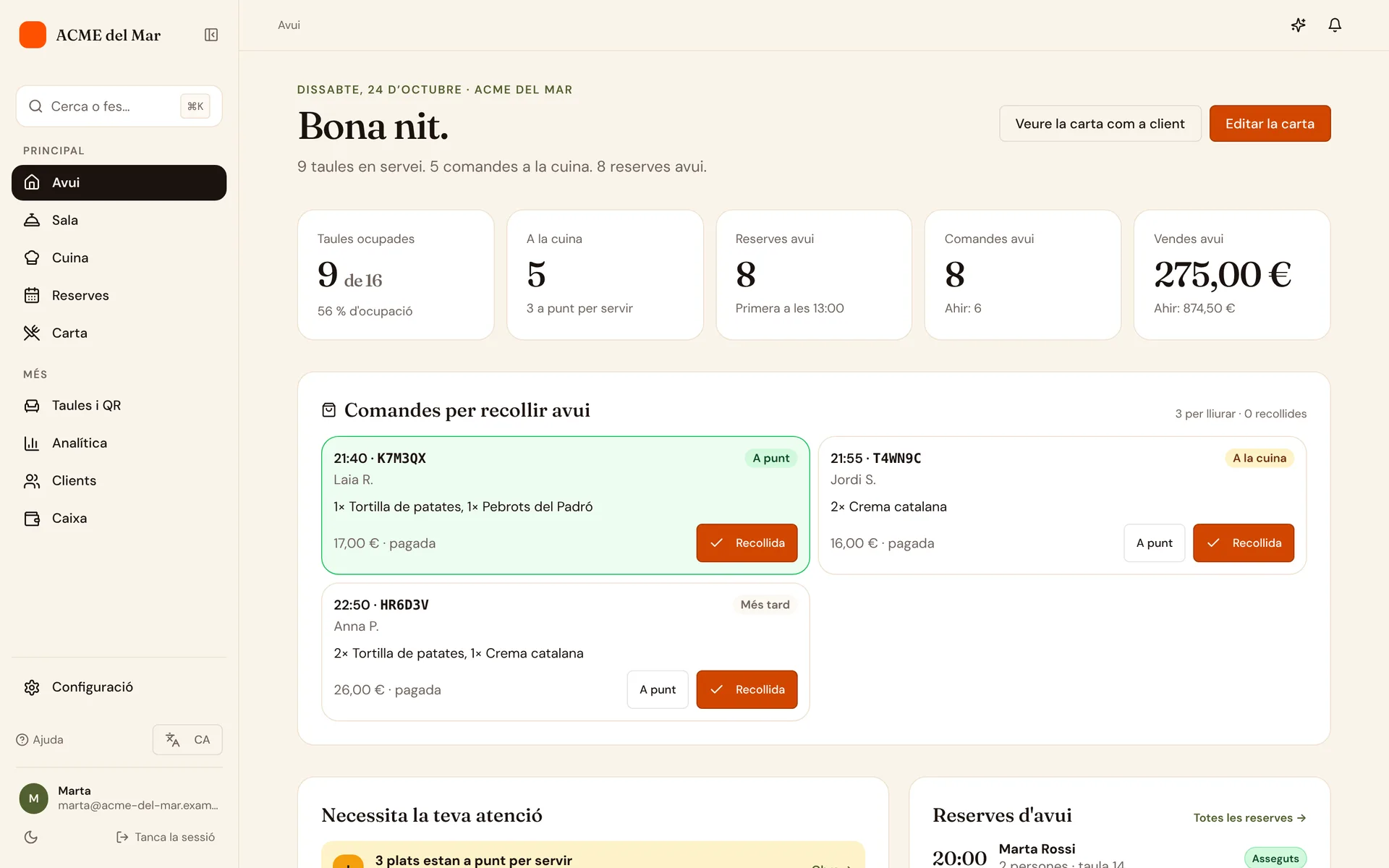Mark order HR6D3V as A punt
Screen dimensions: 1389x868
(x=658, y=689)
